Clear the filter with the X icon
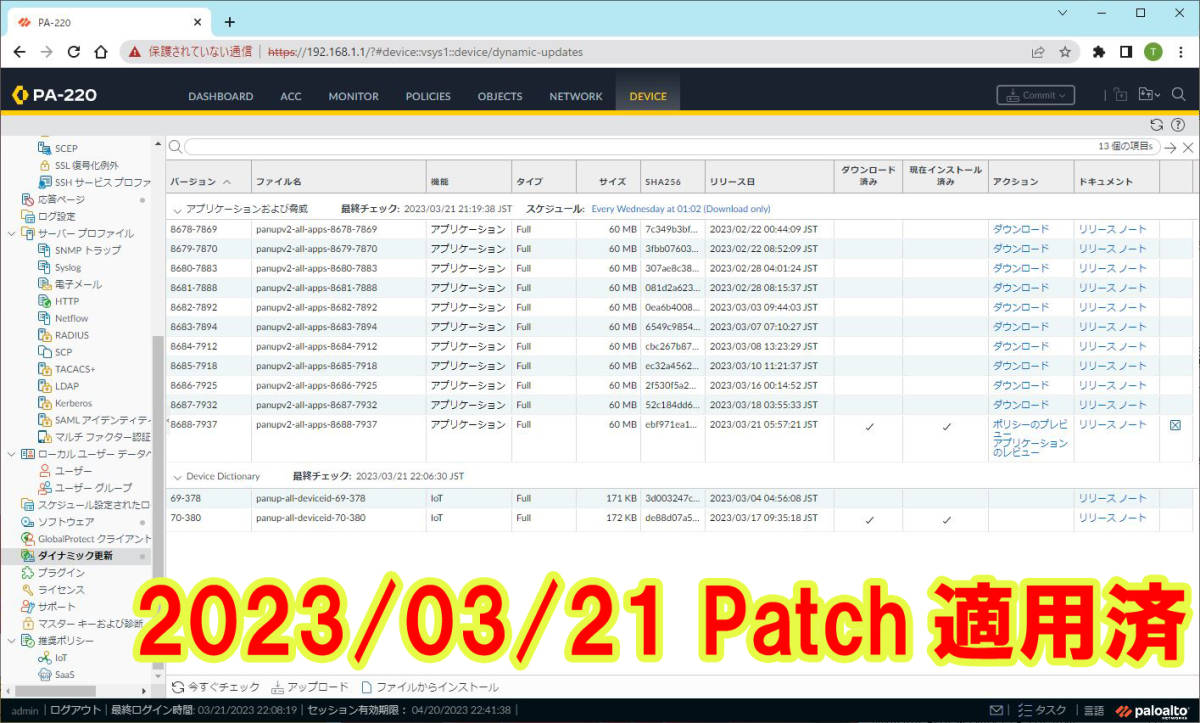 (x=1187, y=147)
